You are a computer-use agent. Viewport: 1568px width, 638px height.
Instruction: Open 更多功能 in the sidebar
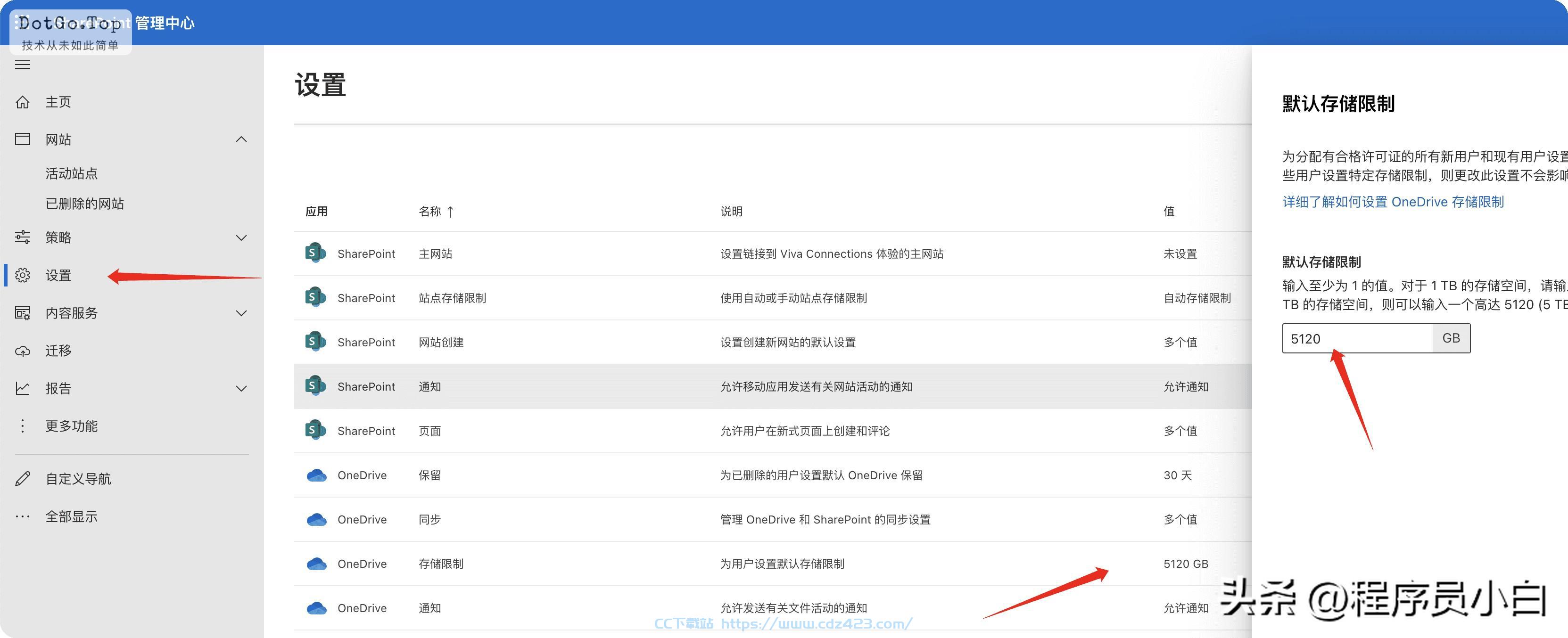(72, 426)
